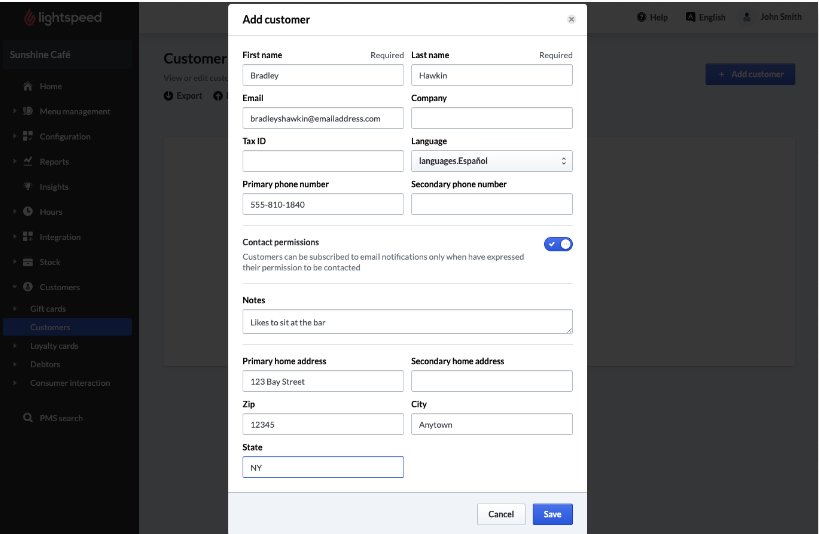Toggle the Contact permissions switch off
This screenshot has height=534, width=819.
tap(558, 244)
